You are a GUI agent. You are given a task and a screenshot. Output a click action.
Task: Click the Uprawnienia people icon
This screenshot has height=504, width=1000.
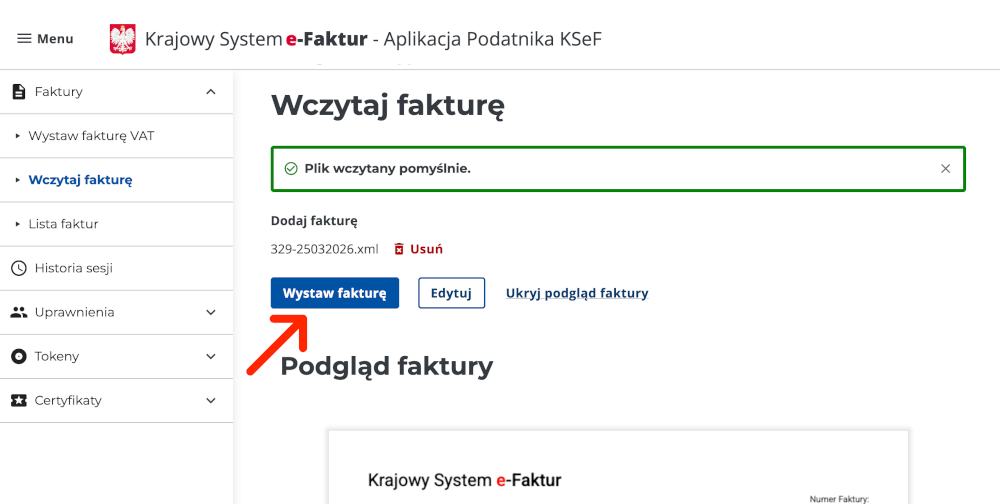(18, 312)
